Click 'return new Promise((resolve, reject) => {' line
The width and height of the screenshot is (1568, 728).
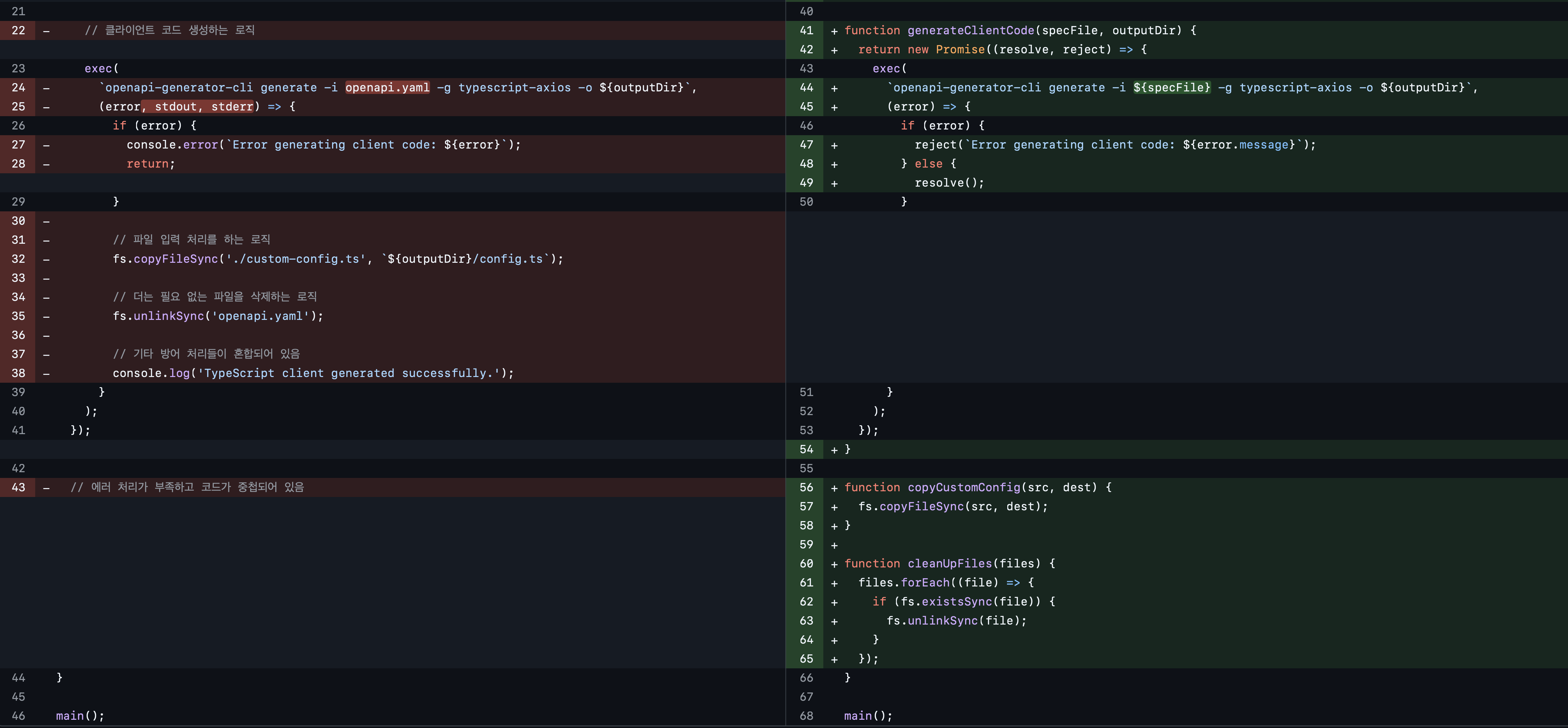click(1003, 49)
